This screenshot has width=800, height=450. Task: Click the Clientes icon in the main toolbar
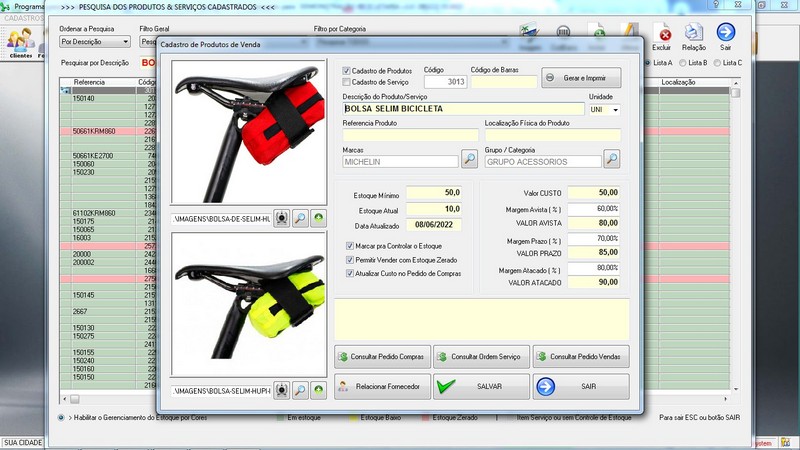21,43
